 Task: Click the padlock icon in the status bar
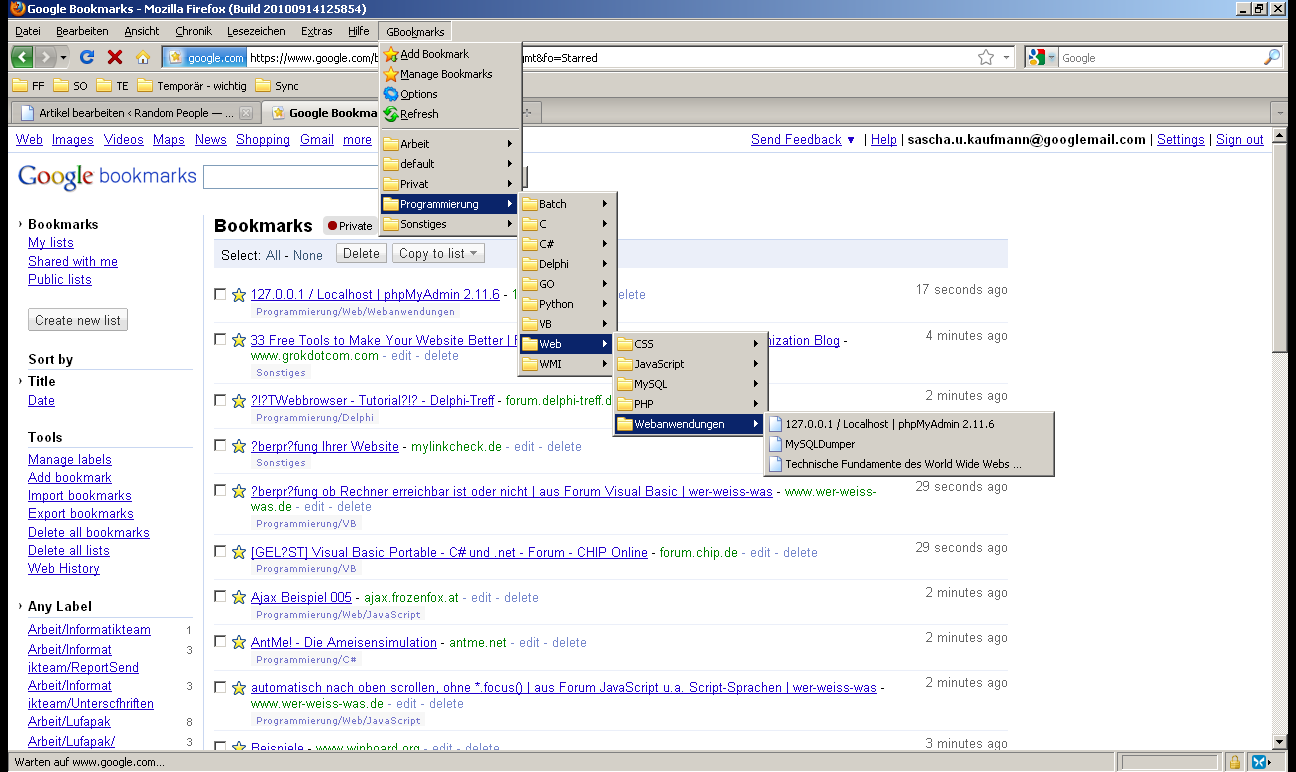pyautogui.click(x=1235, y=762)
